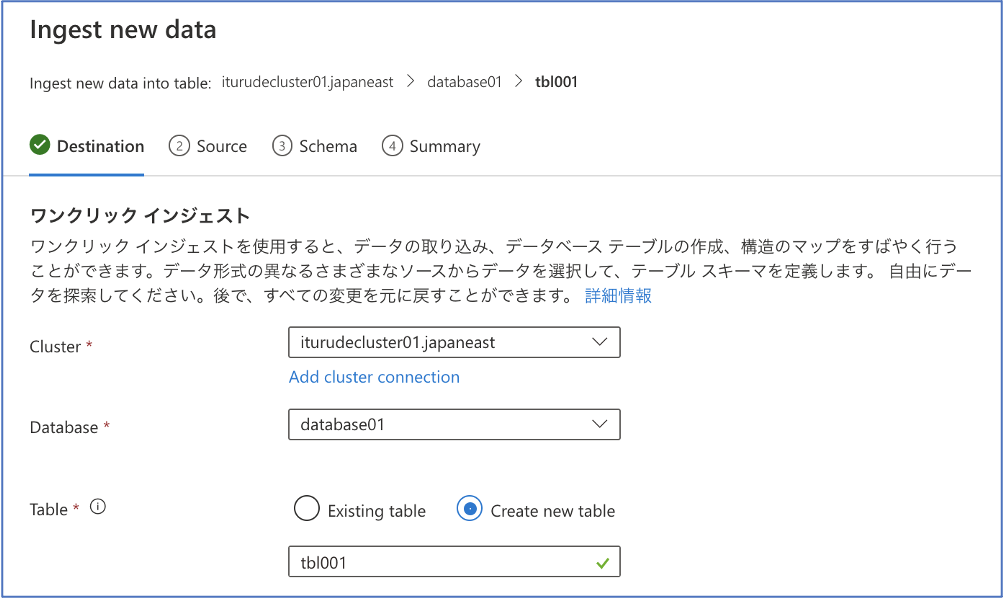The width and height of the screenshot is (1004, 598).
Task: Click tbl001 in the breadcrumb
Action: (x=556, y=82)
